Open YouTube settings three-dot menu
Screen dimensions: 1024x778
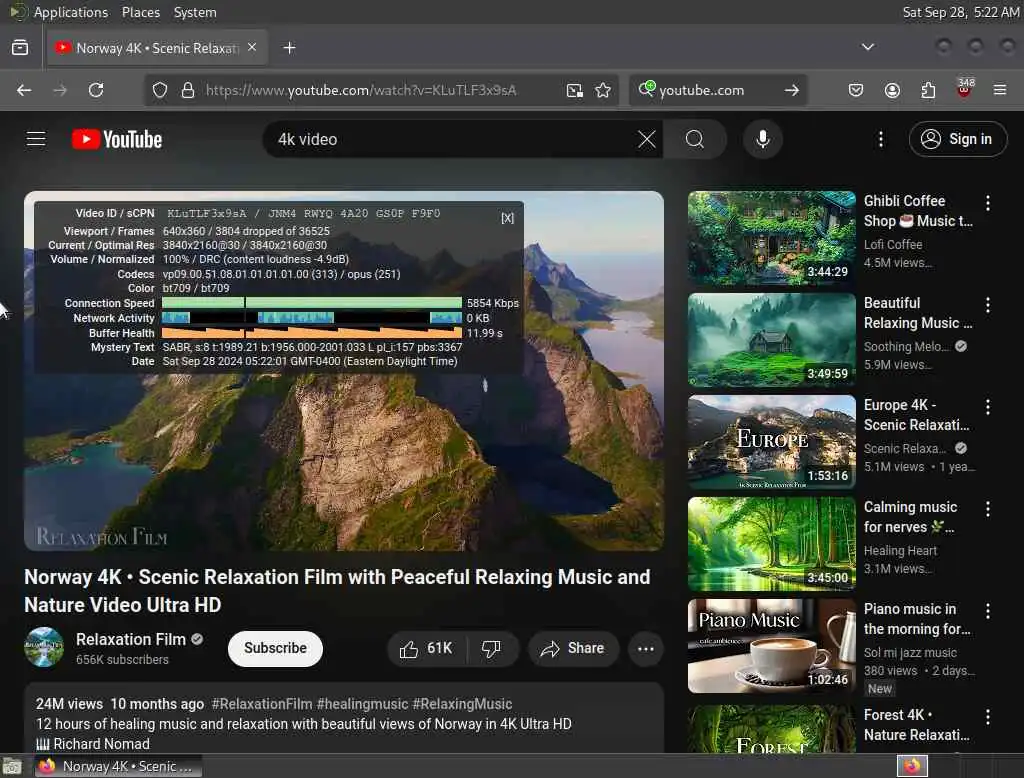881,139
